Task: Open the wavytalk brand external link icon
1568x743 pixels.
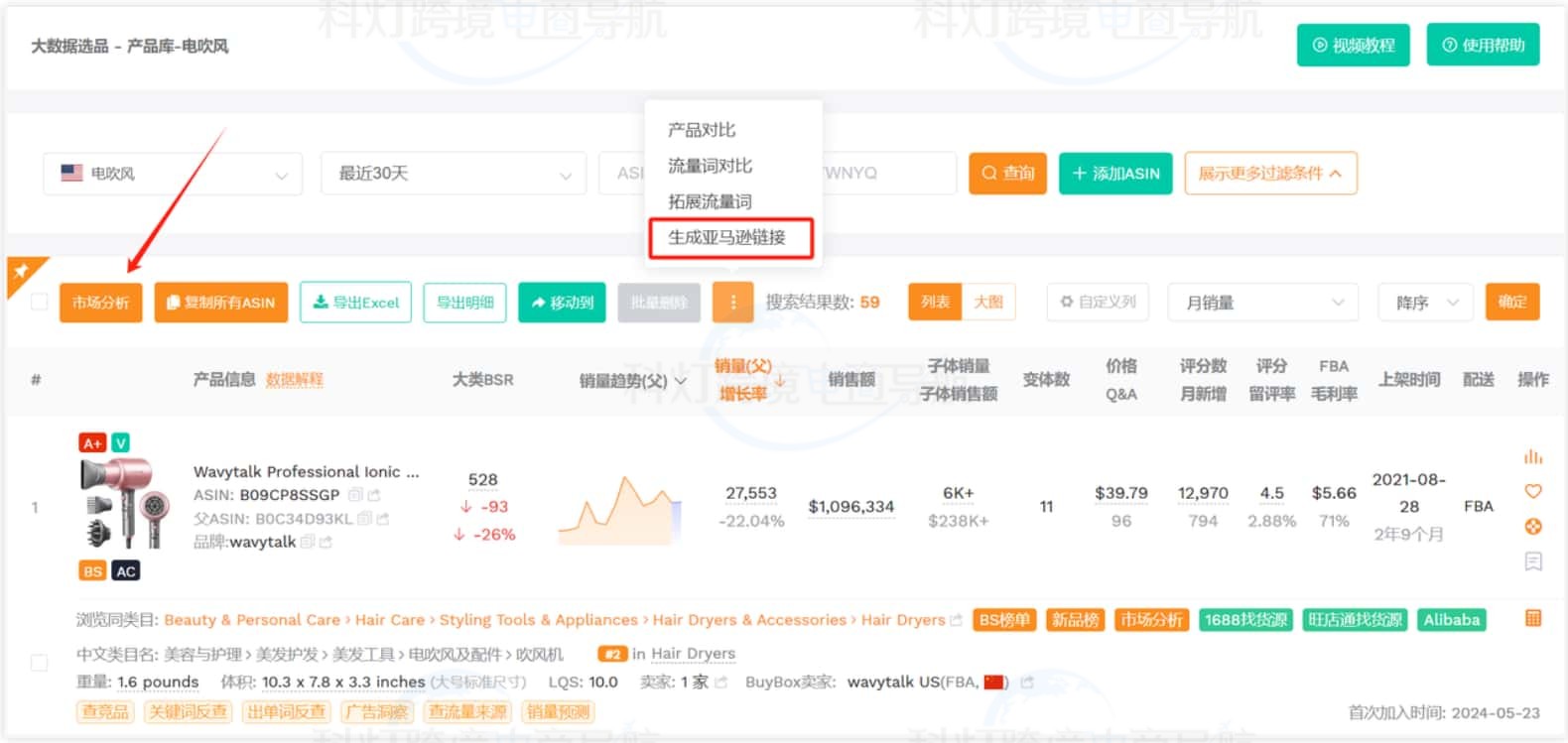Action: pos(326,542)
